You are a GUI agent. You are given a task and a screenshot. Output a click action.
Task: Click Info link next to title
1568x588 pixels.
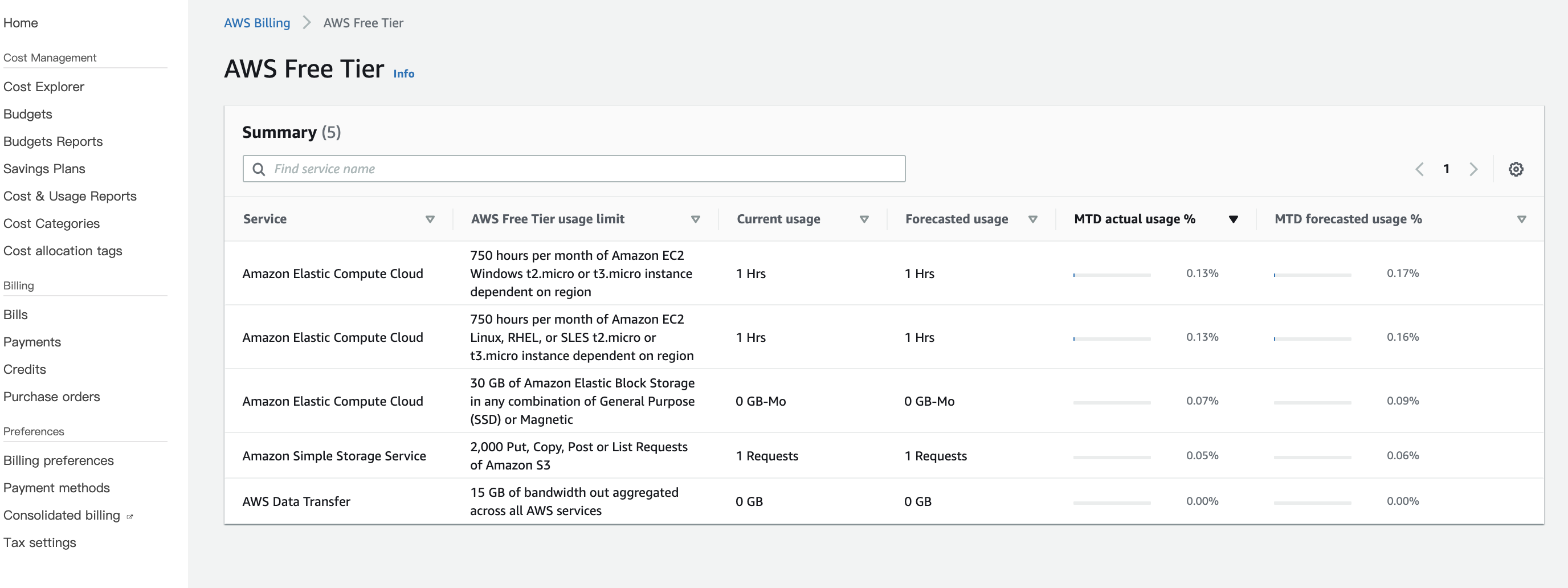[403, 73]
